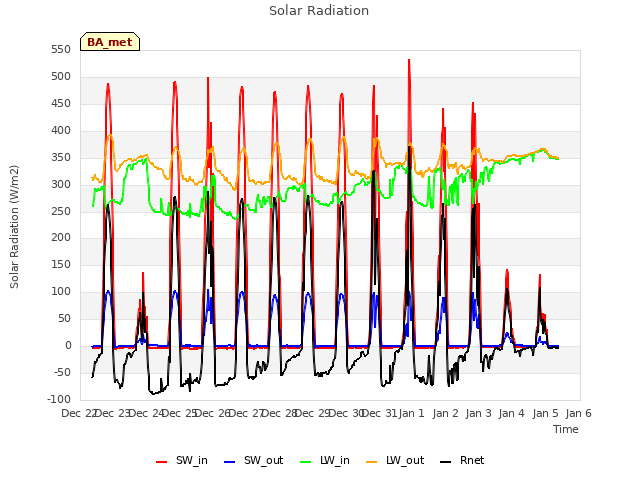Click the green LW_in legend swatch

pyautogui.click(x=306, y=462)
